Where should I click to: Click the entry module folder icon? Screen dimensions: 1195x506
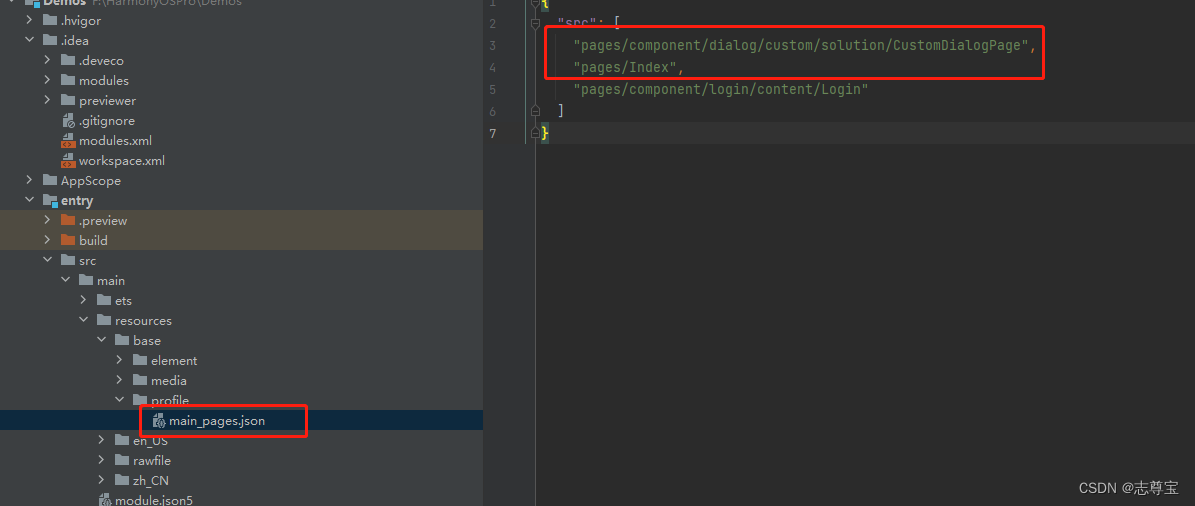click(x=50, y=200)
